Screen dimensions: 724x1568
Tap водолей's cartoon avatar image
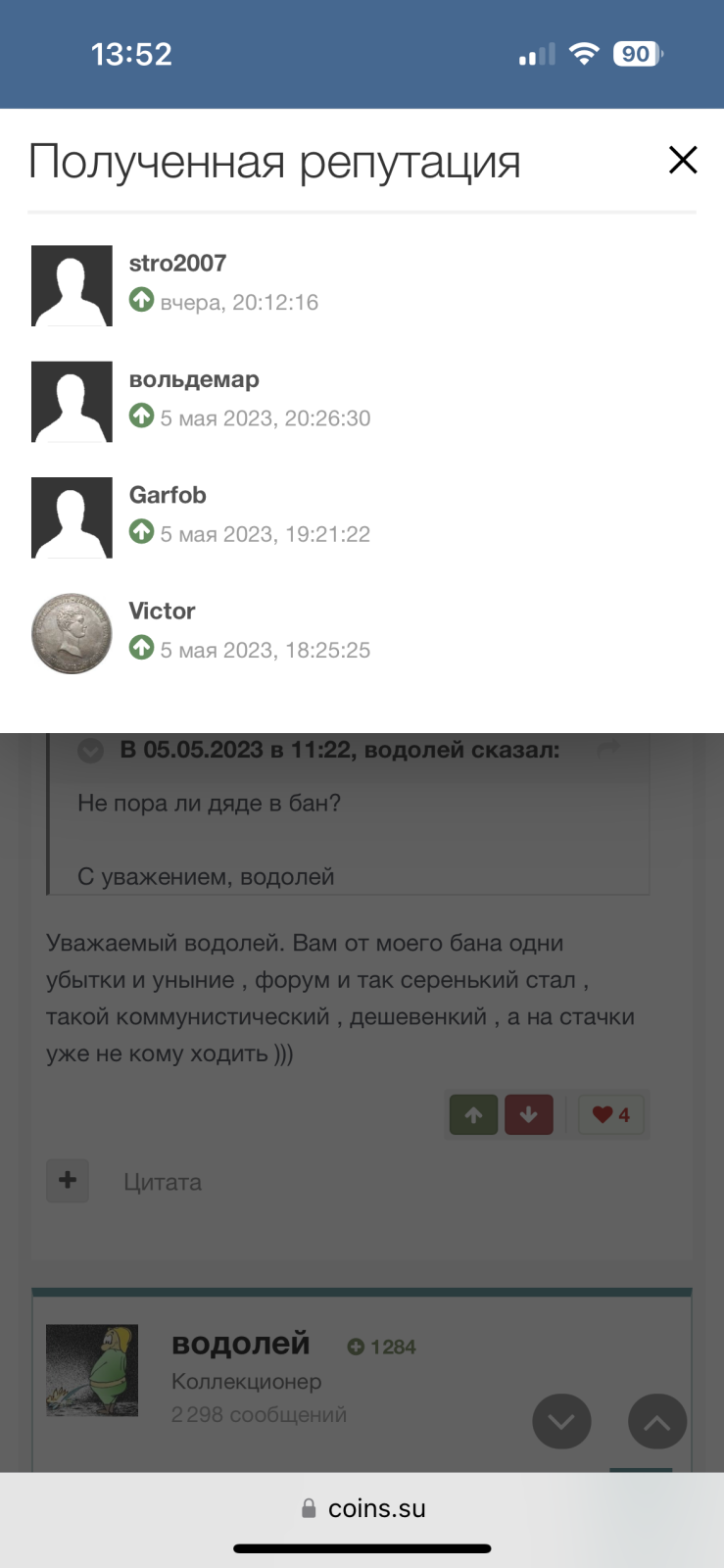click(x=92, y=1370)
